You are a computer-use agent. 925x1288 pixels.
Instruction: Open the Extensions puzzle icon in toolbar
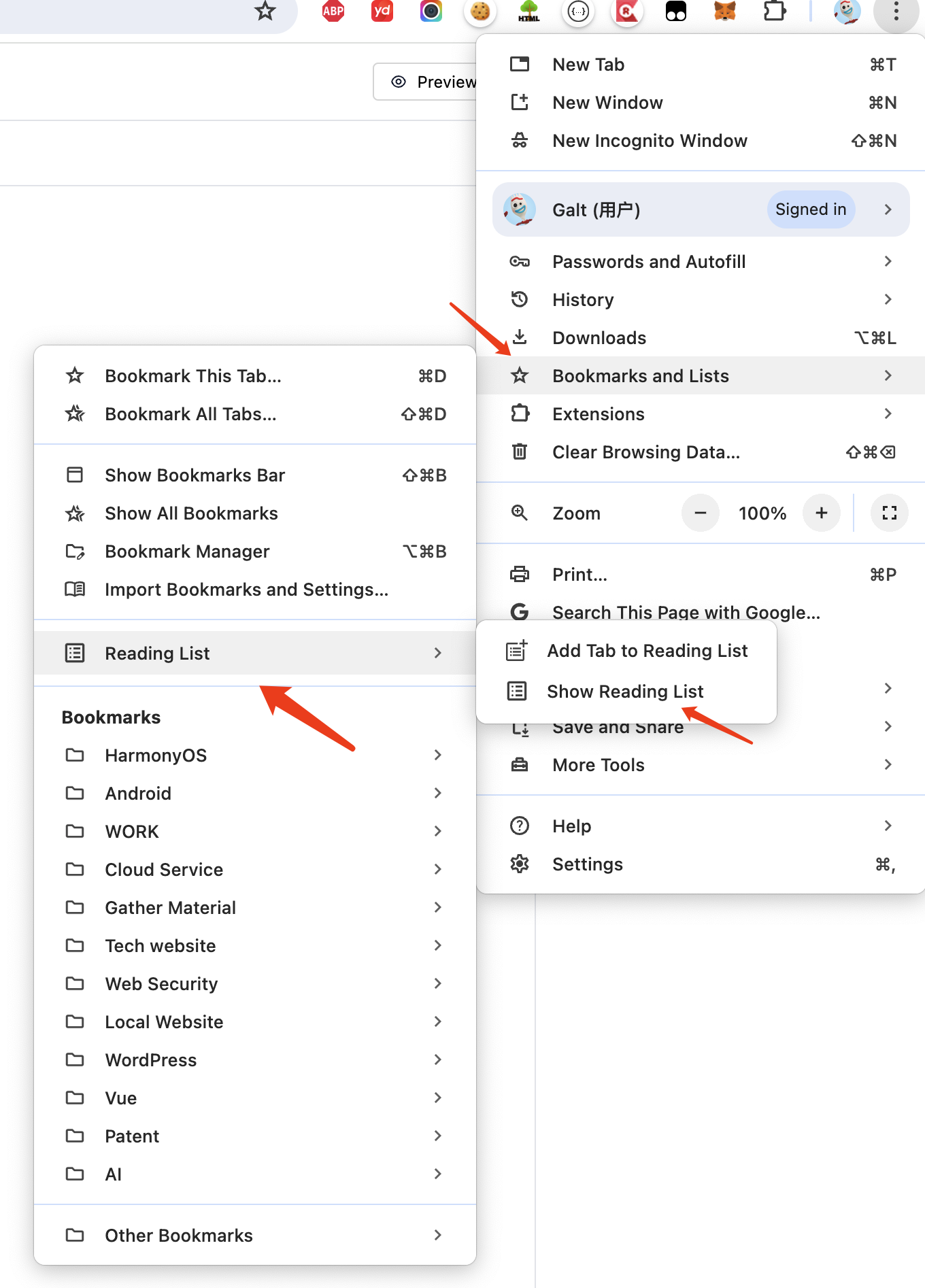(x=774, y=11)
